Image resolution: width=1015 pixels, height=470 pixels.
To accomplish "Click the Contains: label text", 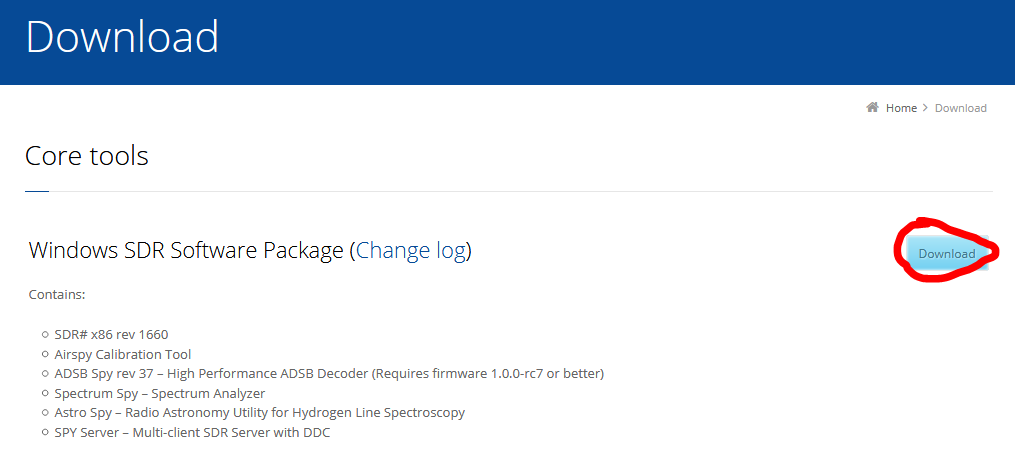I will pos(57,295).
